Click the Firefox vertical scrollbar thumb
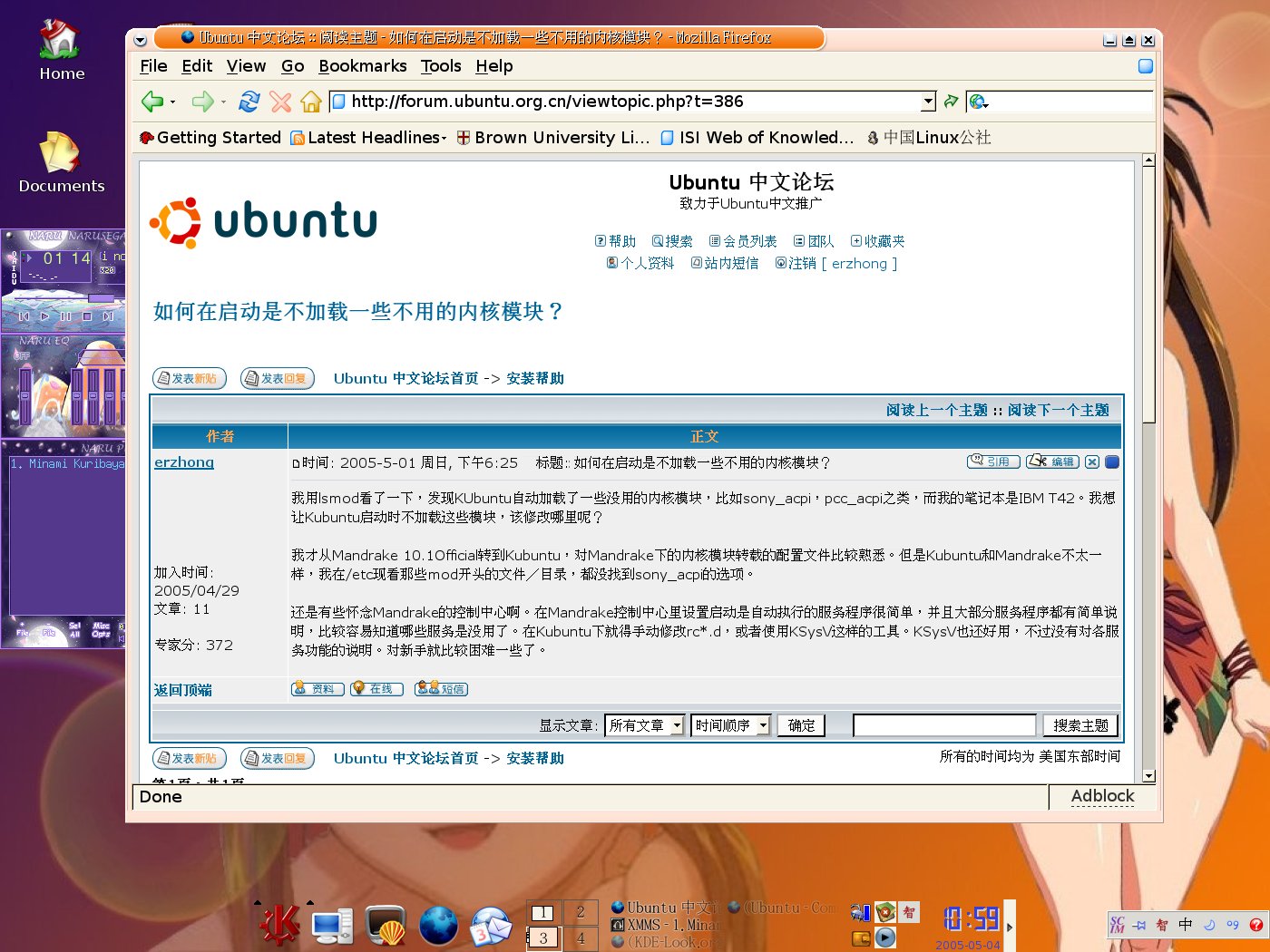 pyautogui.click(x=1148, y=296)
